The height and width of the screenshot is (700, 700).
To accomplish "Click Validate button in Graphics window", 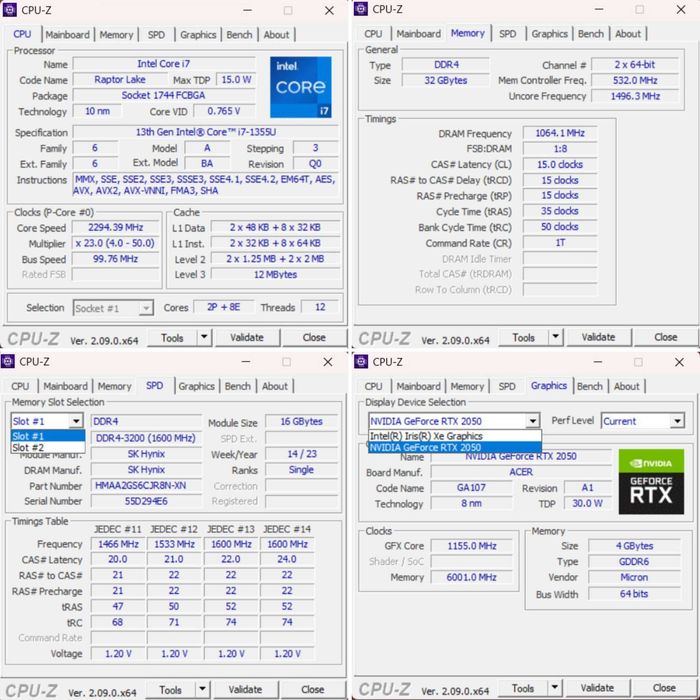I will [597, 688].
